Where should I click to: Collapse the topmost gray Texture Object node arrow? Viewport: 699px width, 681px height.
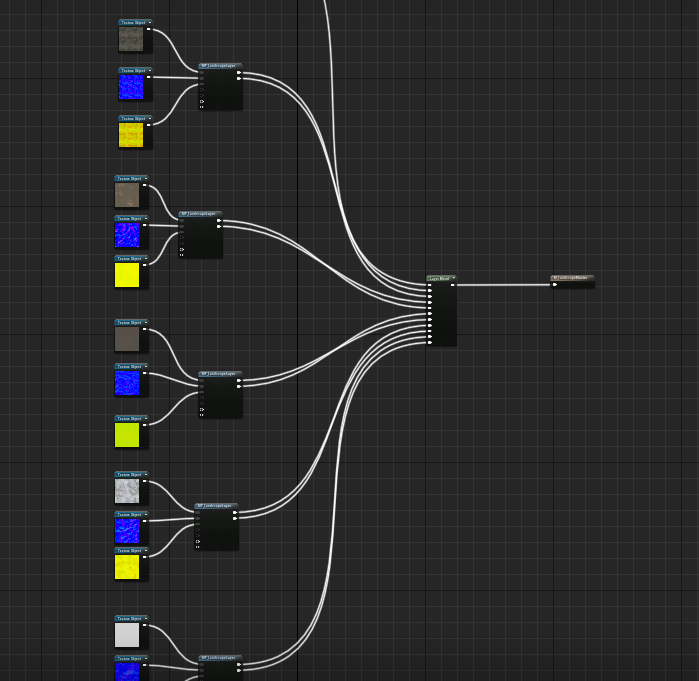[x=150, y=22]
